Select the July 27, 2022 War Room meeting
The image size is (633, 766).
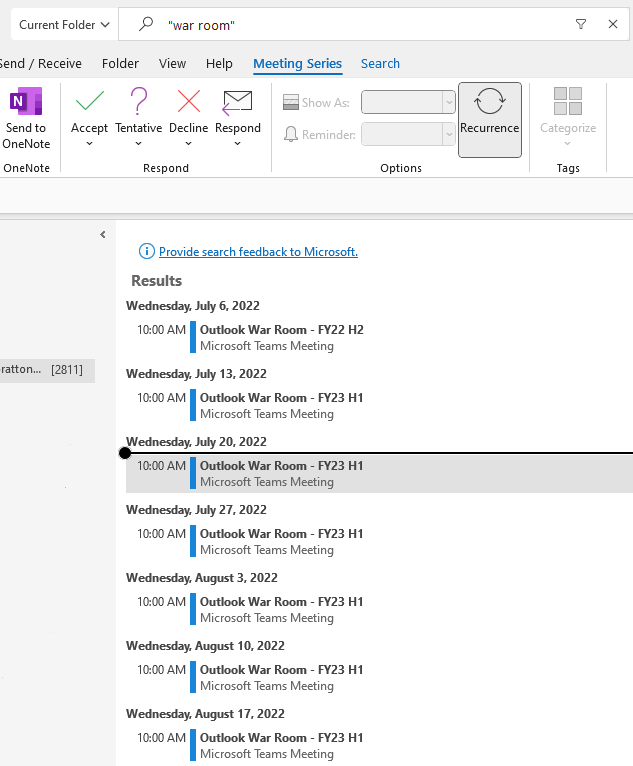pyautogui.click(x=379, y=541)
